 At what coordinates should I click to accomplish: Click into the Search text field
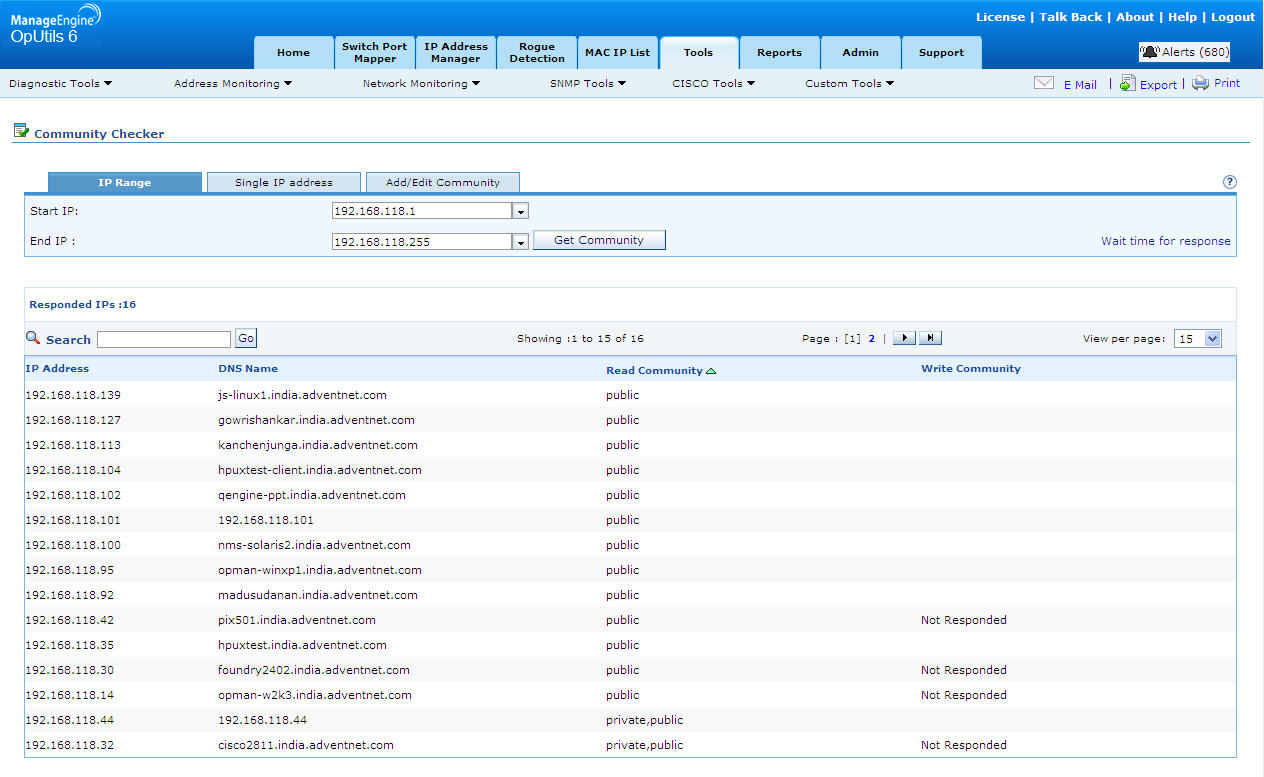tap(164, 340)
